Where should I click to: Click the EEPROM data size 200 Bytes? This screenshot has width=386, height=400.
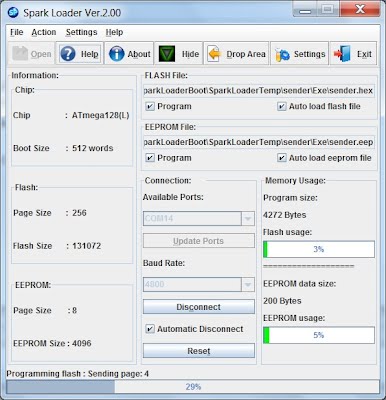[x=282, y=301]
